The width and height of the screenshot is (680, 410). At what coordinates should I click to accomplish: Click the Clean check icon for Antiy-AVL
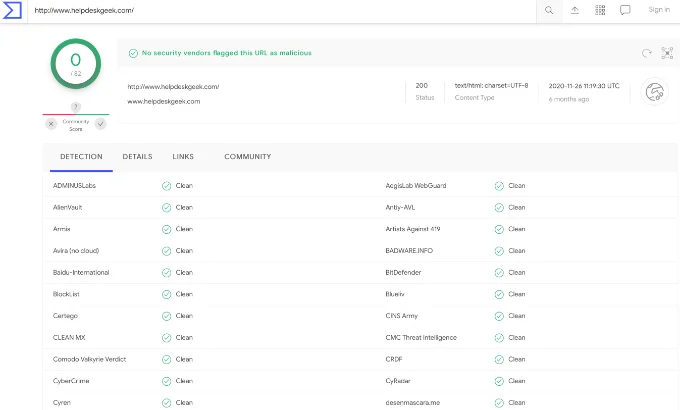[499, 208]
